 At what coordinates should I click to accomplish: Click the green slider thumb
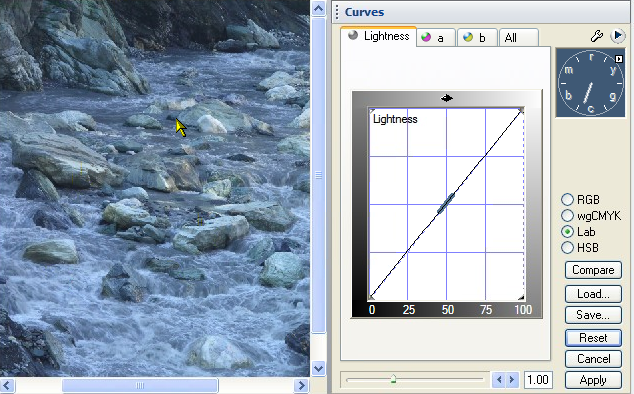(393, 379)
